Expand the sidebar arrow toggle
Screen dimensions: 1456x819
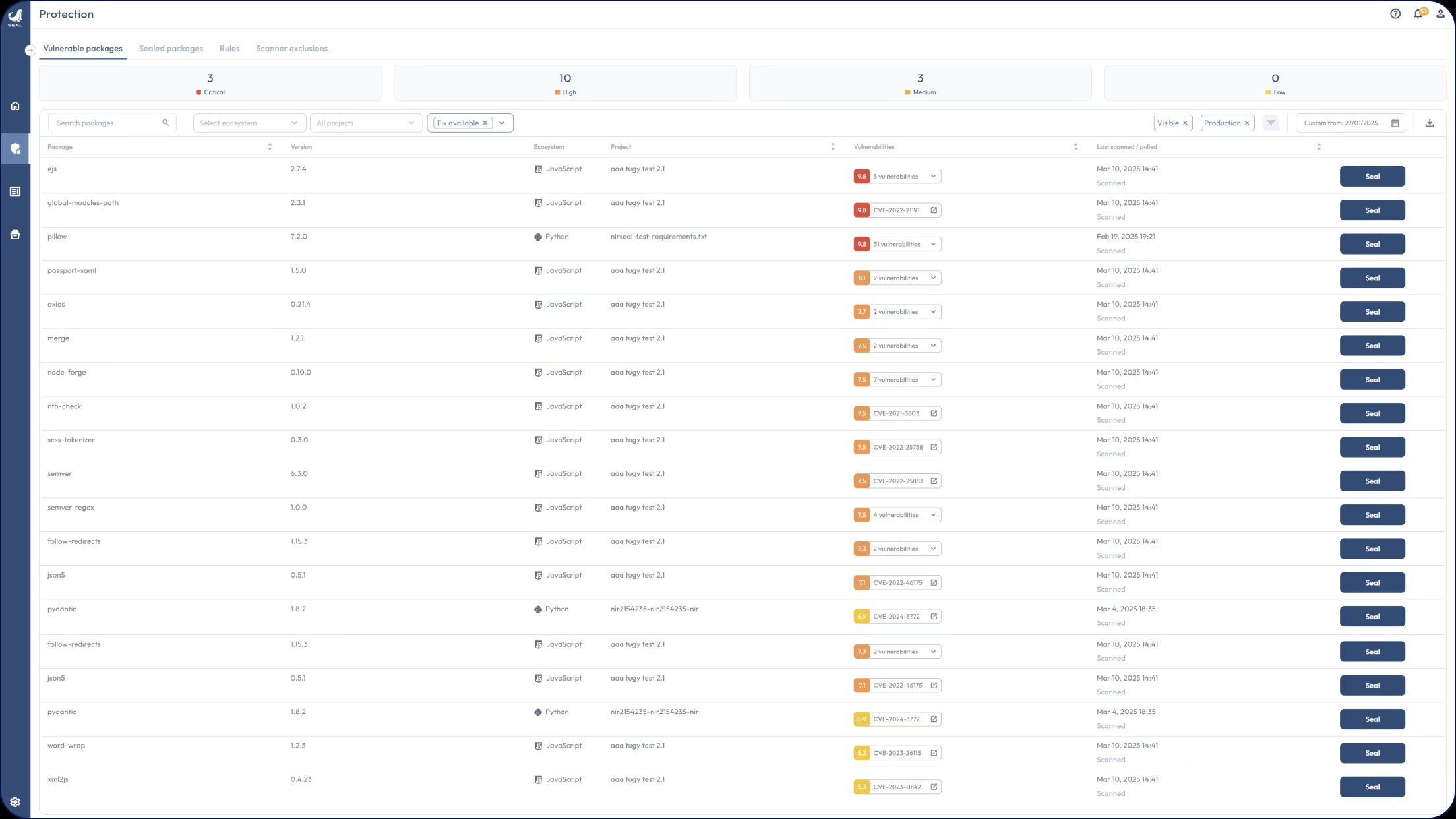click(30, 51)
